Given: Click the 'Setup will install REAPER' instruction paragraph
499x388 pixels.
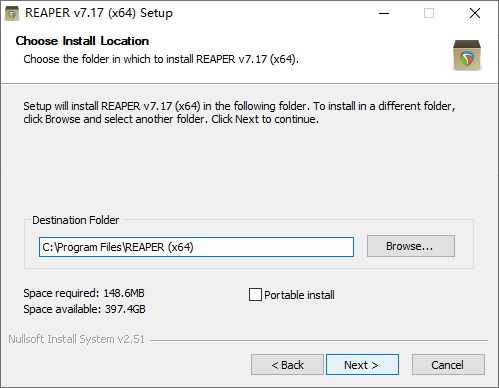Looking at the screenshot, I should (239, 112).
